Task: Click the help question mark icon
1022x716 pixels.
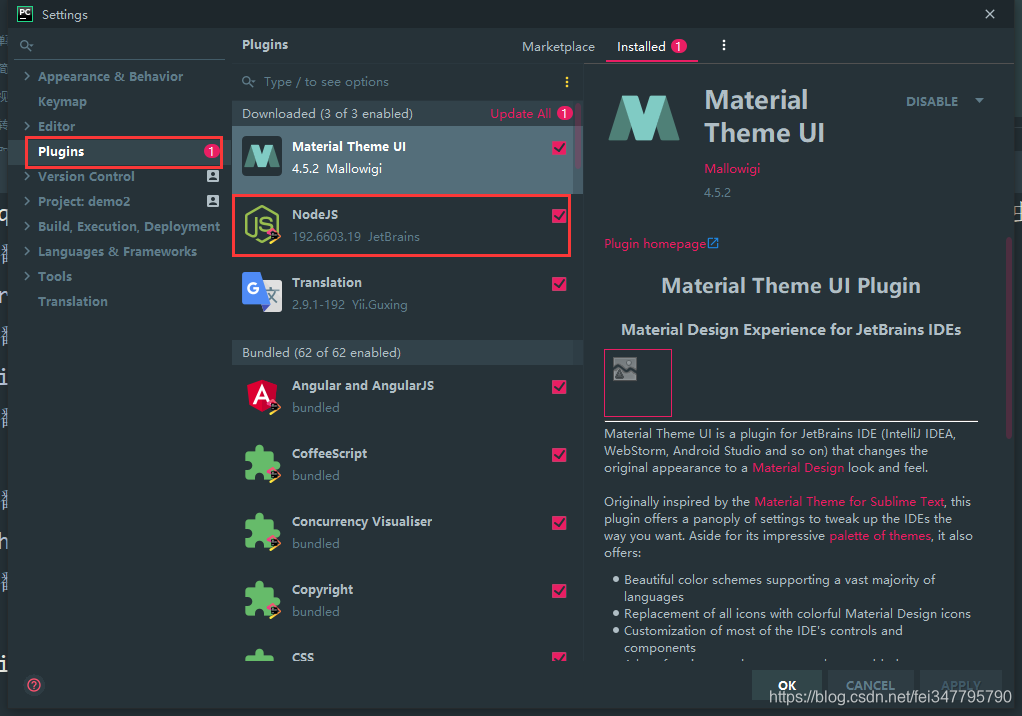Action: tap(34, 685)
